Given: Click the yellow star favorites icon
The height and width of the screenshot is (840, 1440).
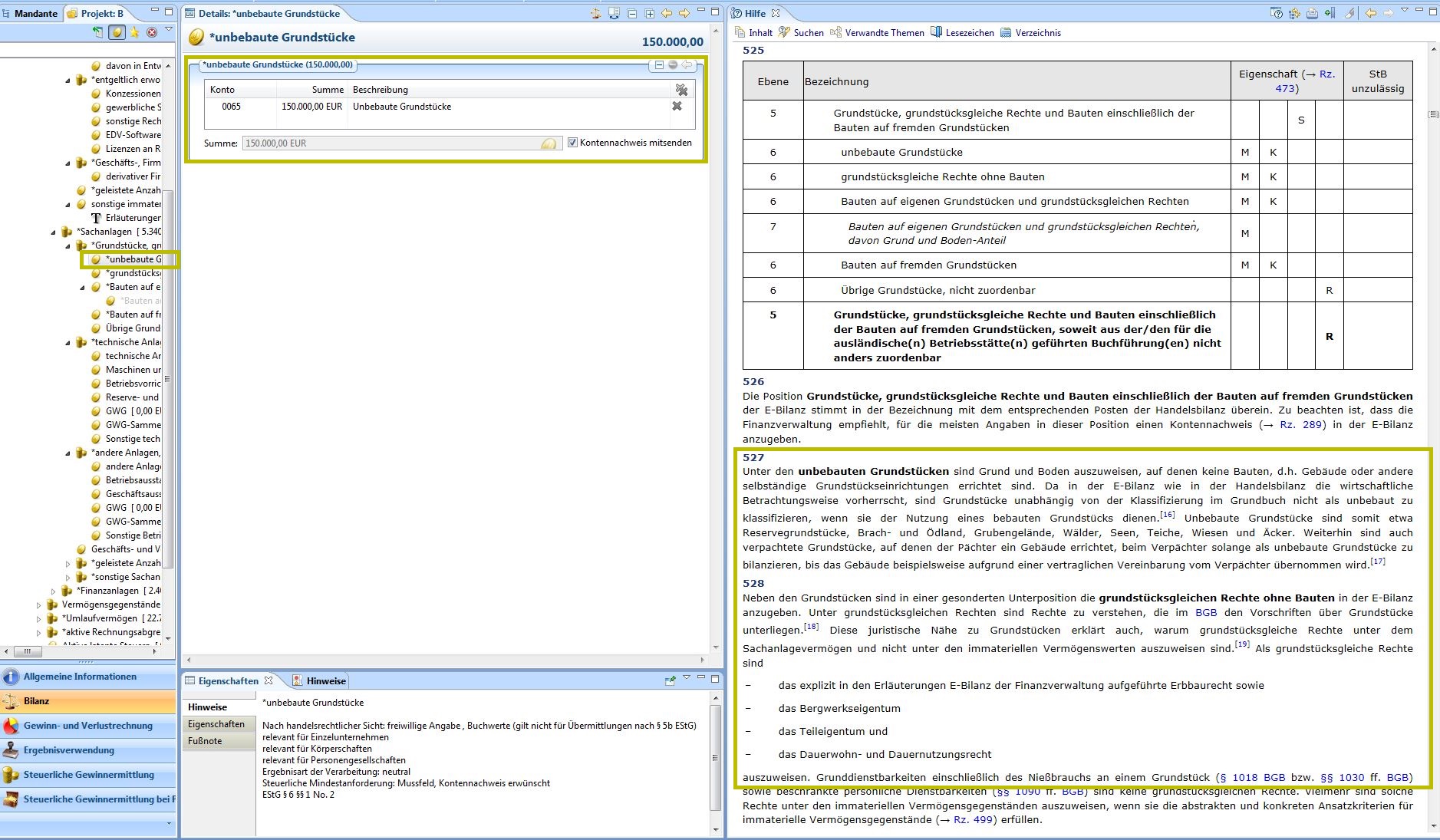Looking at the screenshot, I should pos(134,32).
